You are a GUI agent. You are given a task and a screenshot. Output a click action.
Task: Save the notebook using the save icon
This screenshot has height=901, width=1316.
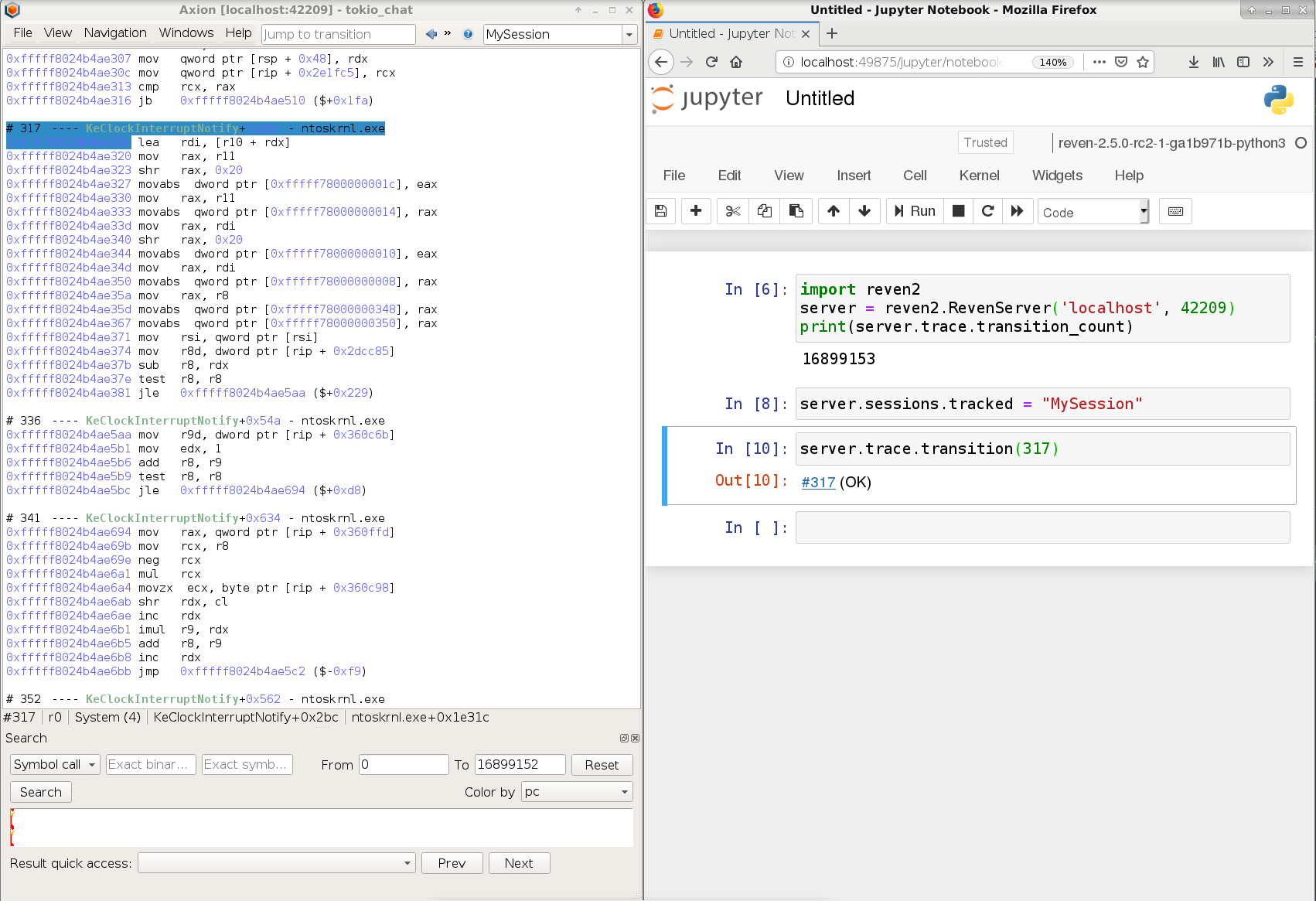coord(661,211)
